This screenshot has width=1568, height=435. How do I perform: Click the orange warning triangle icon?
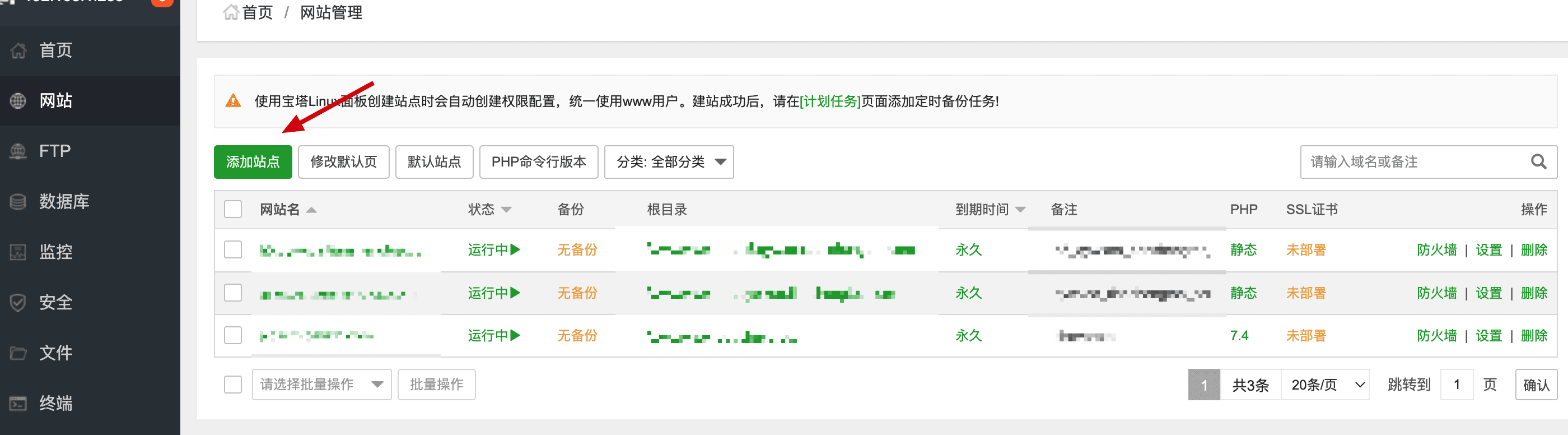point(233,101)
